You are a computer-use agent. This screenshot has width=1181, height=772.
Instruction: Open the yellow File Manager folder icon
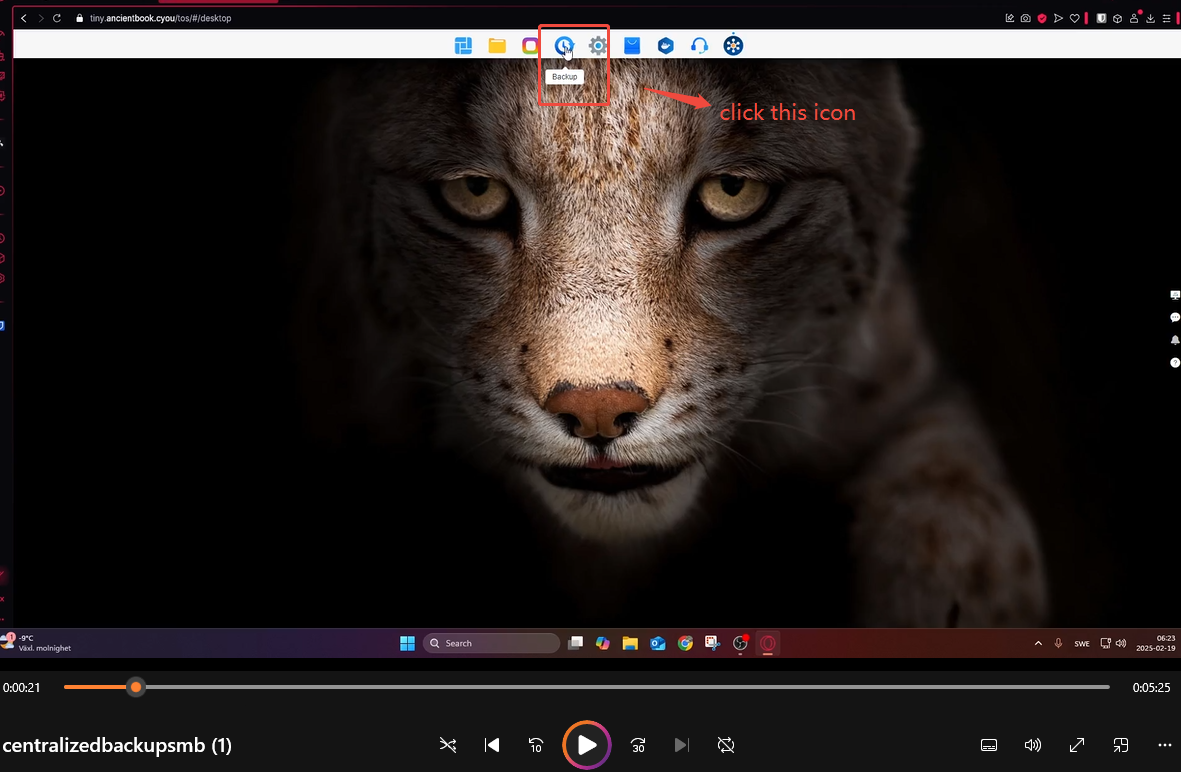[x=497, y=46]
